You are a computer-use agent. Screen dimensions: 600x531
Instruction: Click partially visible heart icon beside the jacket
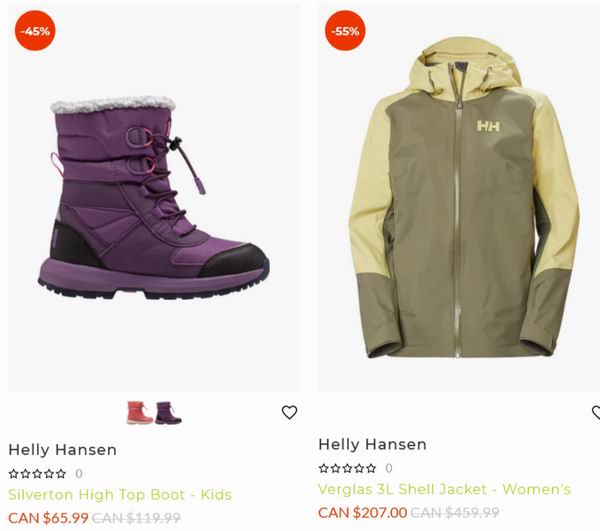click(596, 412)
